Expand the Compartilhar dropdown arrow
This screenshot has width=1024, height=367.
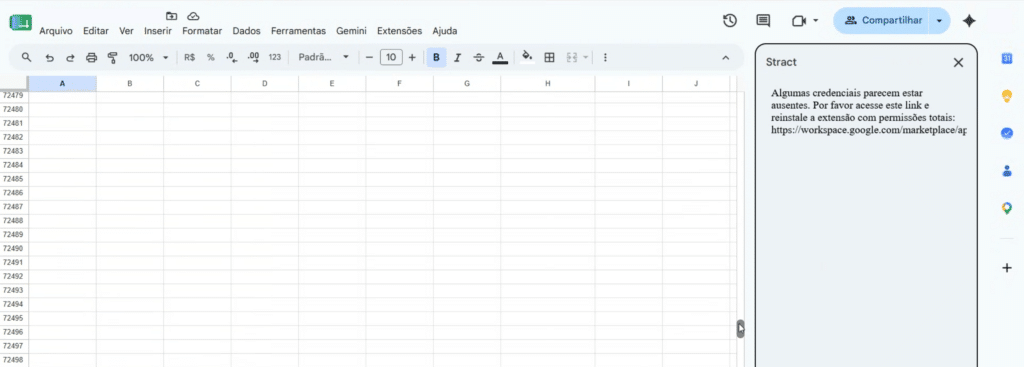(938, 21)
